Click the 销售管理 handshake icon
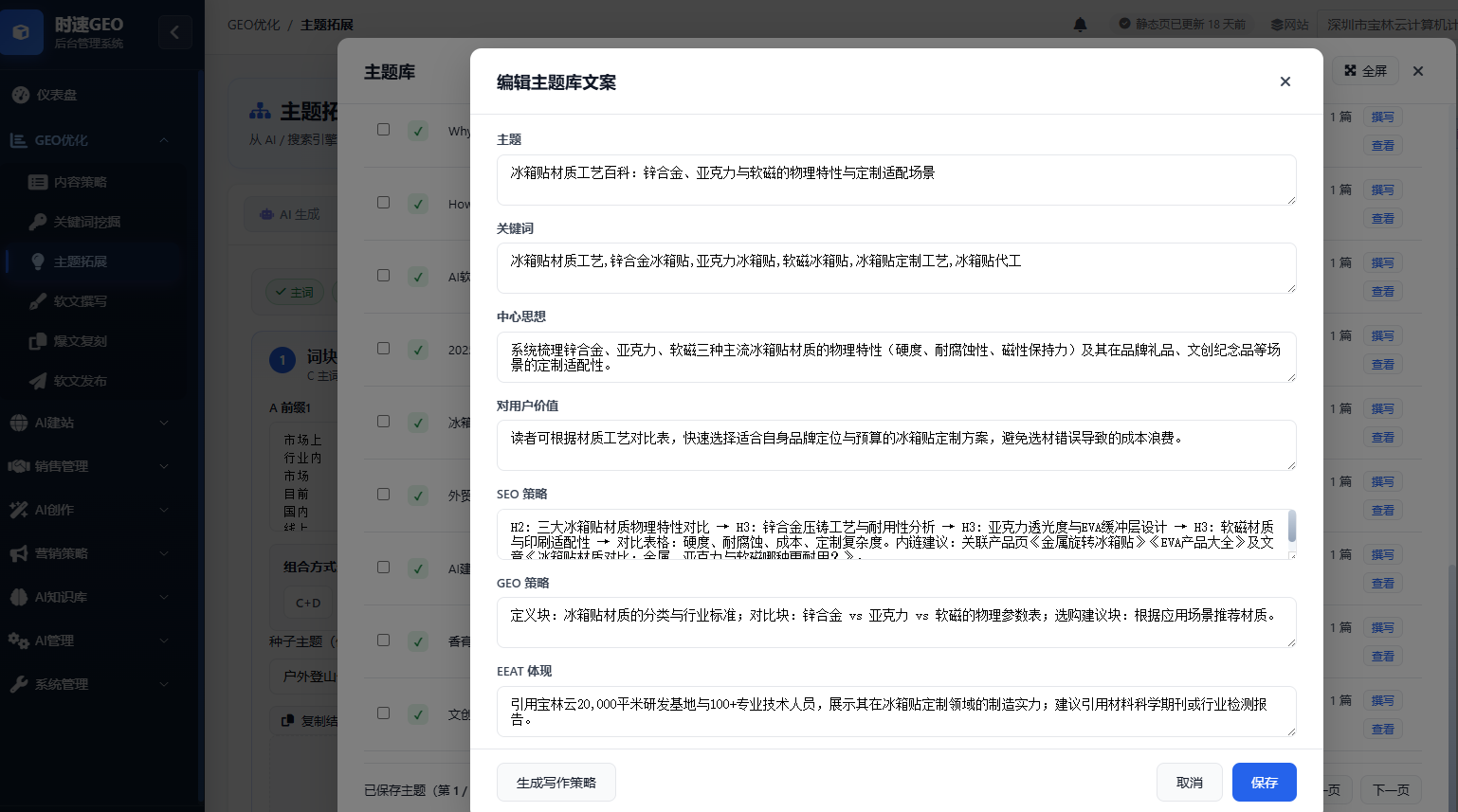The image size is (1458, 812). point(19,466)
